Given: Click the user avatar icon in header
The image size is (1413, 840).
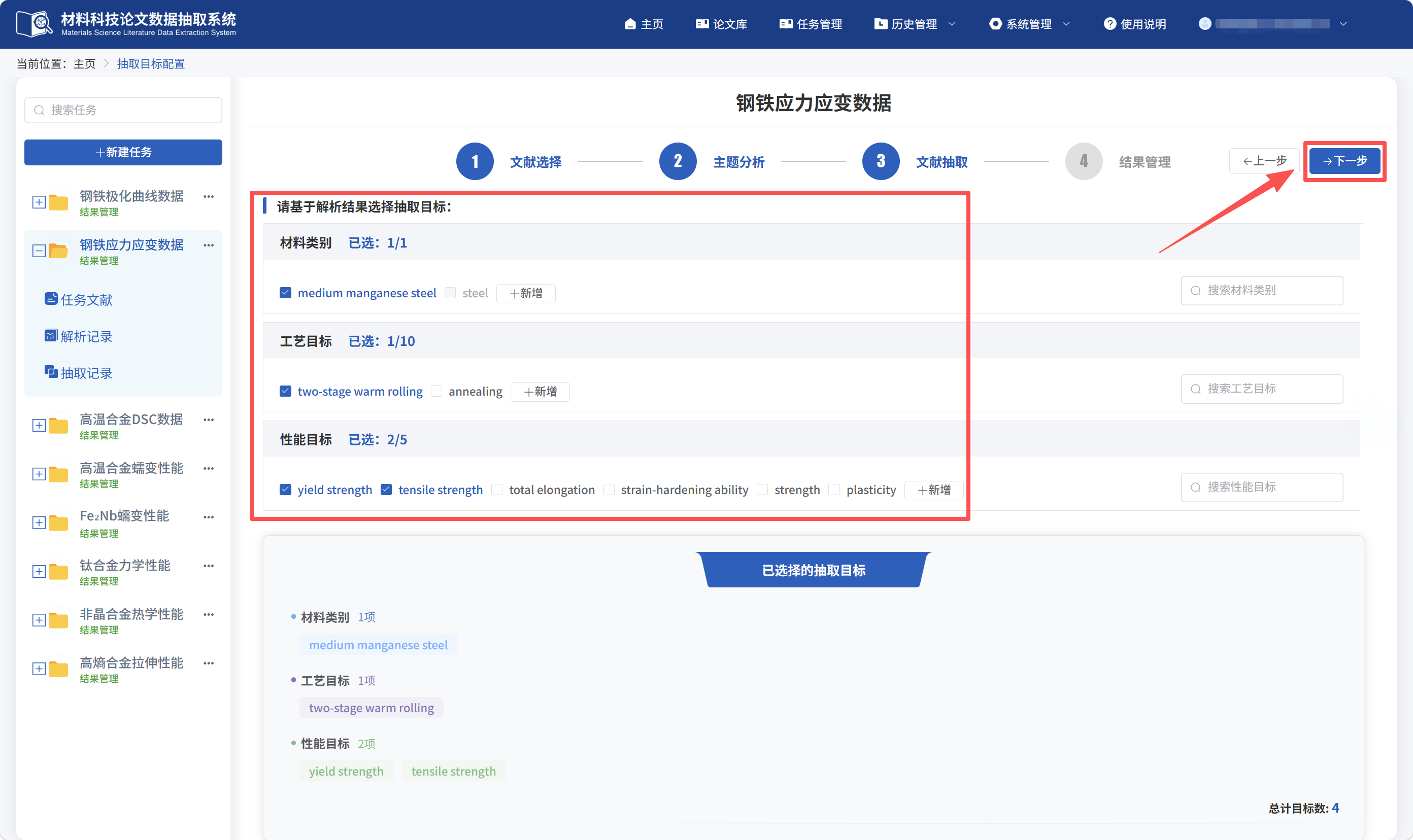Looking at the screenshot, I should pos(1204,23).
